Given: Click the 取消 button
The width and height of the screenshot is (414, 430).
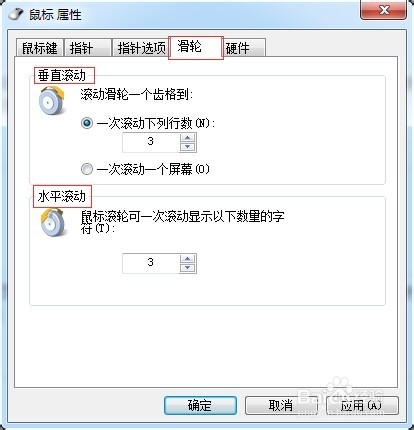Looking at the screenshot, I should 281,405.
